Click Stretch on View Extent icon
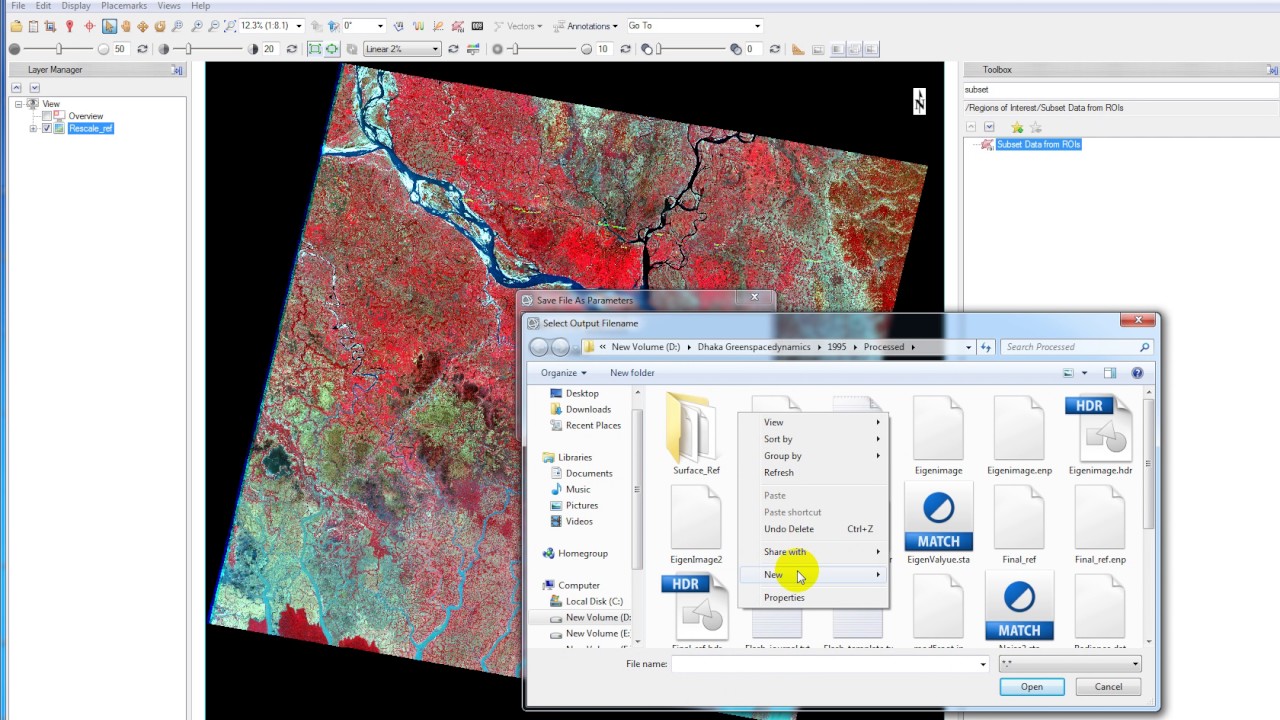1280x720 pixels. tap(331, 49)
